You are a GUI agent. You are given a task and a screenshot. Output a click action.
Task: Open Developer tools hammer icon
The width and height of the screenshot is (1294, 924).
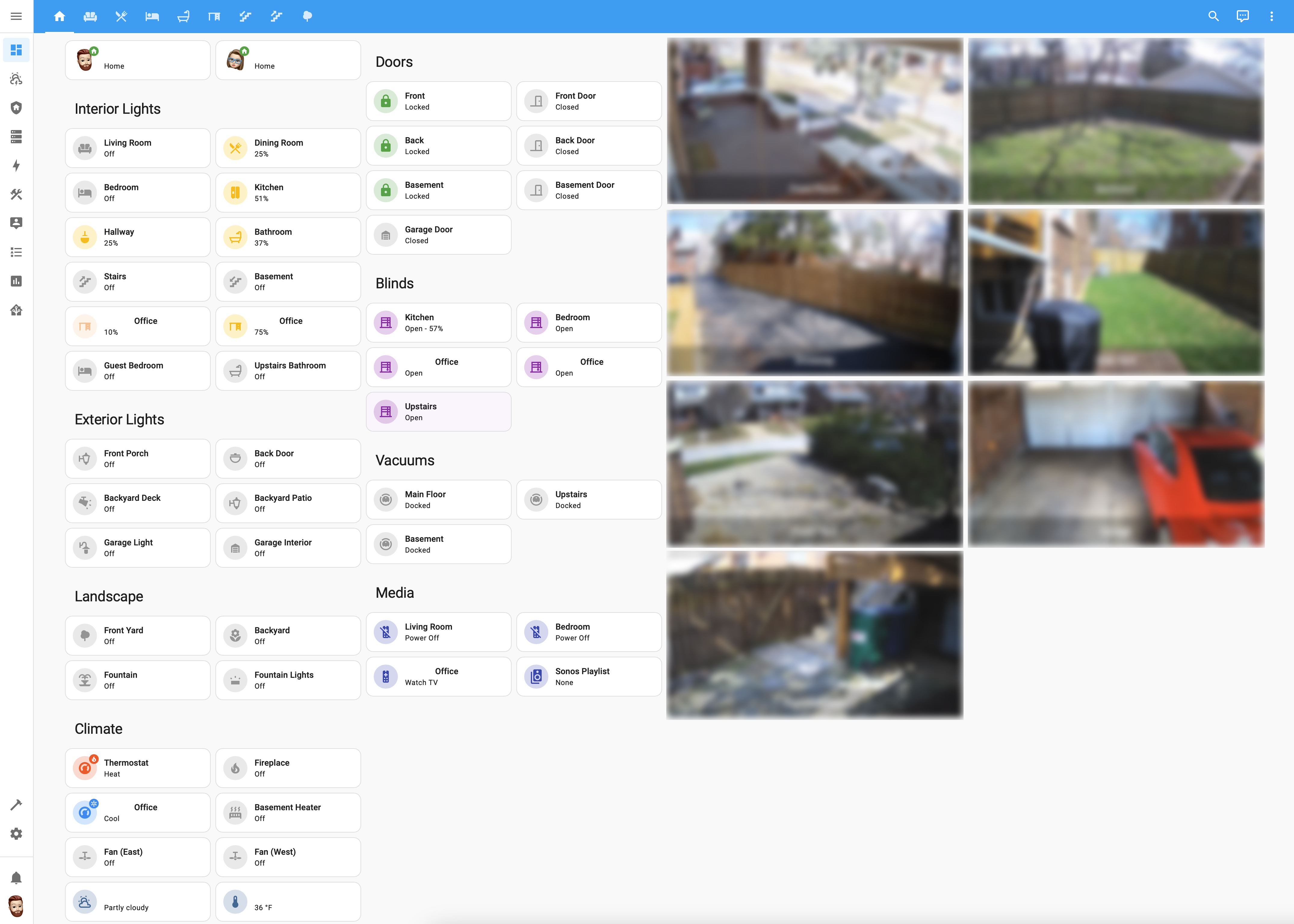16,805
